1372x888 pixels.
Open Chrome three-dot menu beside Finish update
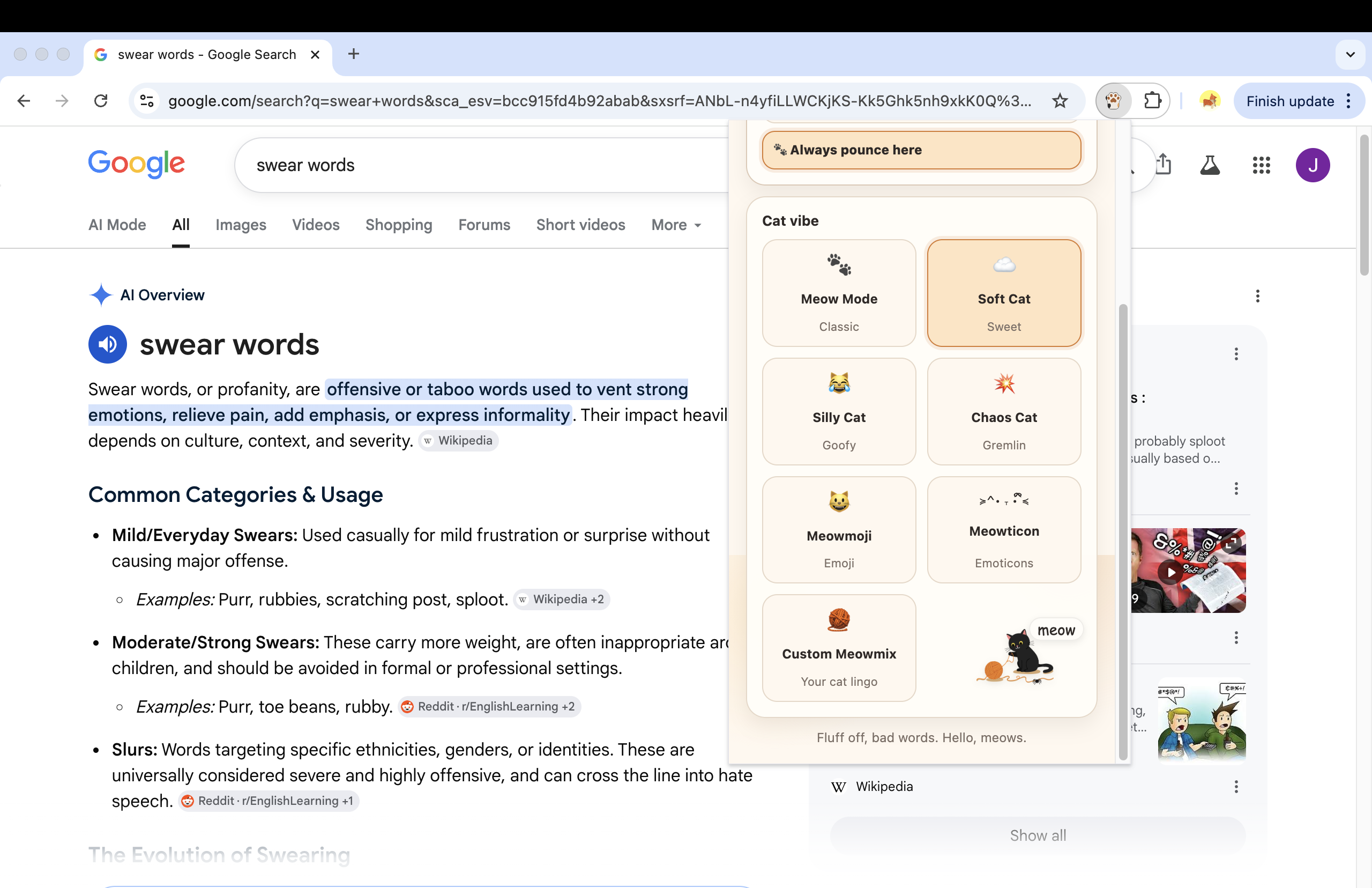[1349, 101]
